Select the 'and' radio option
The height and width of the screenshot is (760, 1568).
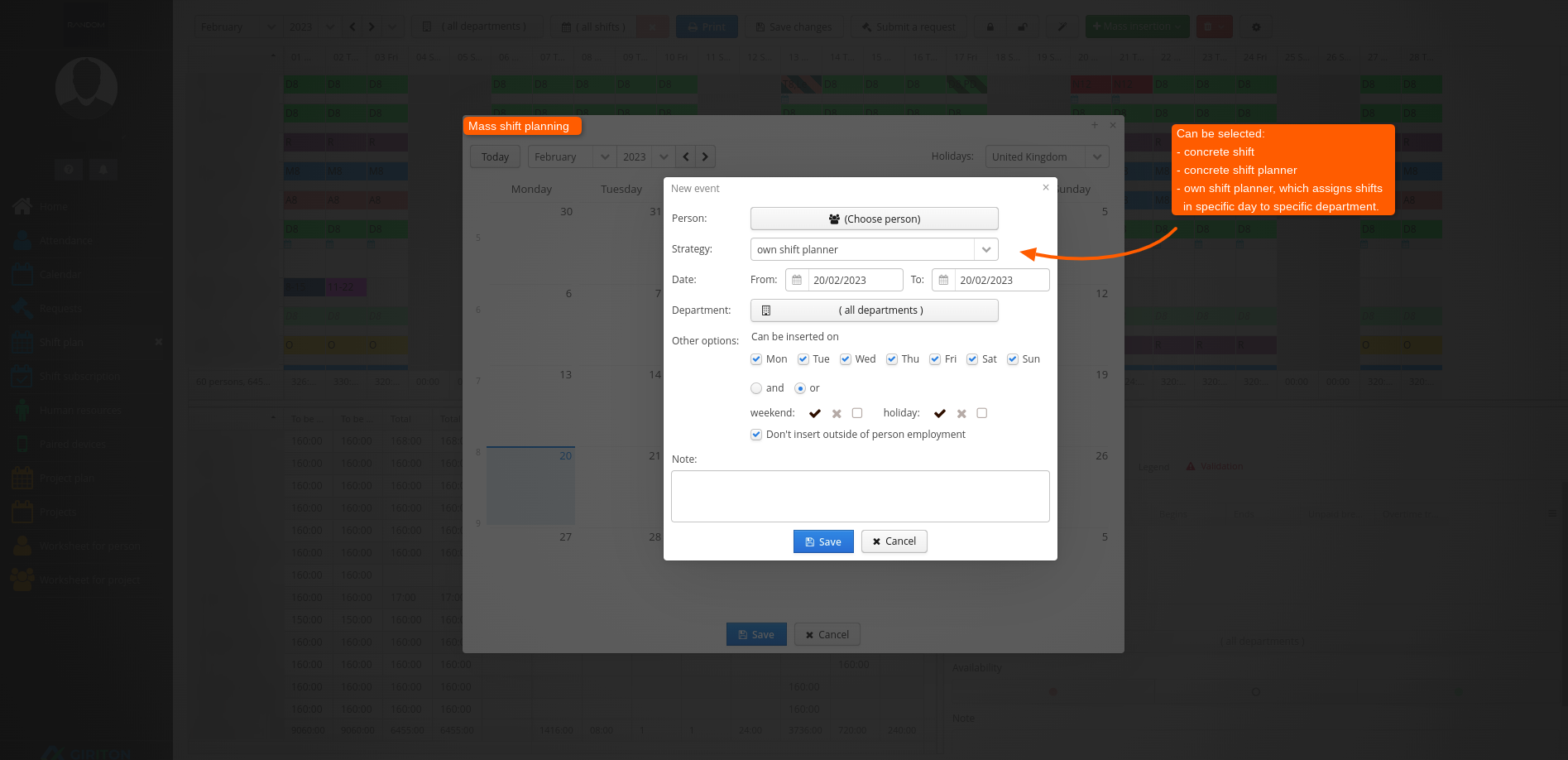click(x=756, y=388)
